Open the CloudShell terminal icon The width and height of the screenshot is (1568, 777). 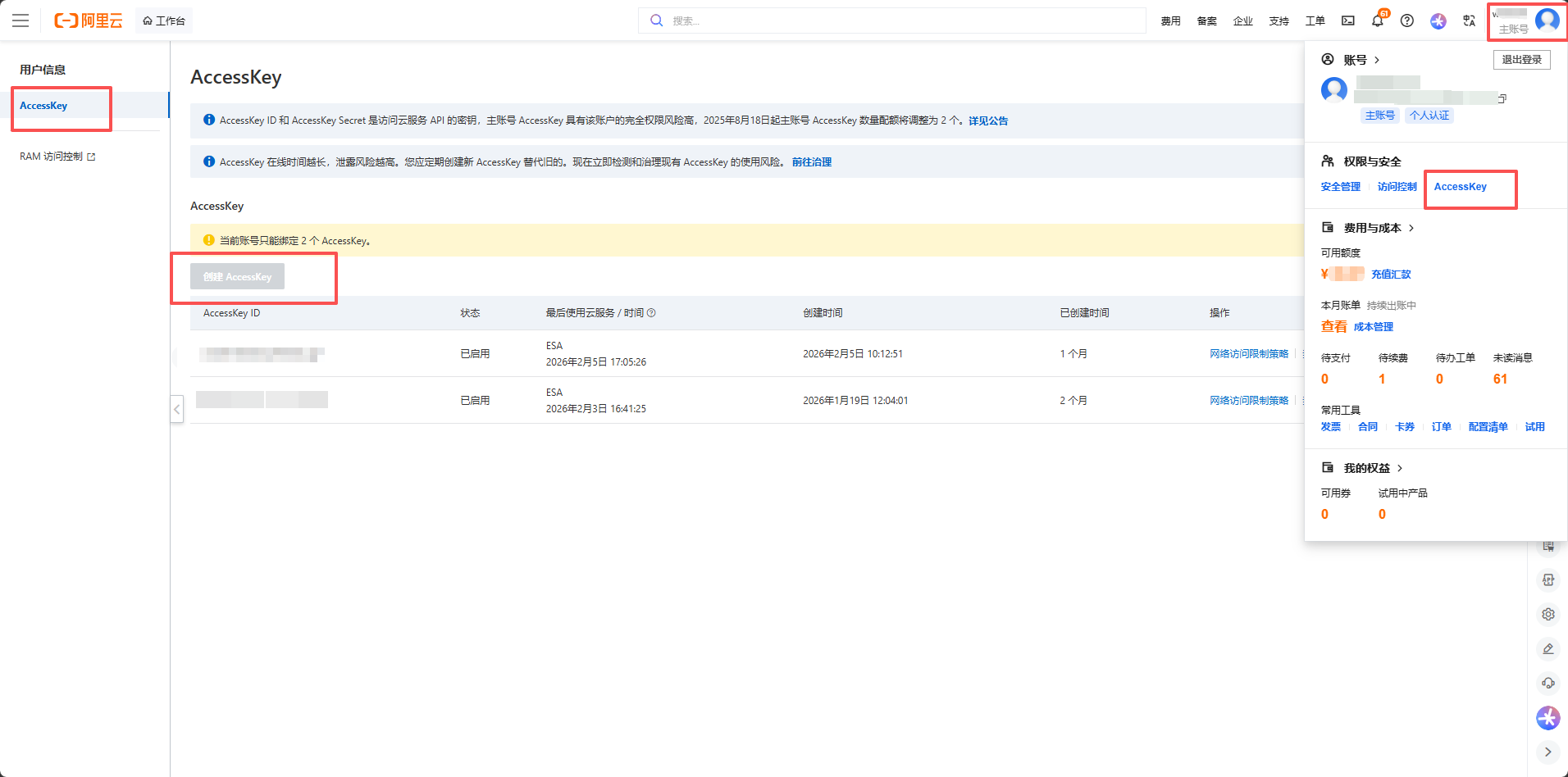point(1347,20)
